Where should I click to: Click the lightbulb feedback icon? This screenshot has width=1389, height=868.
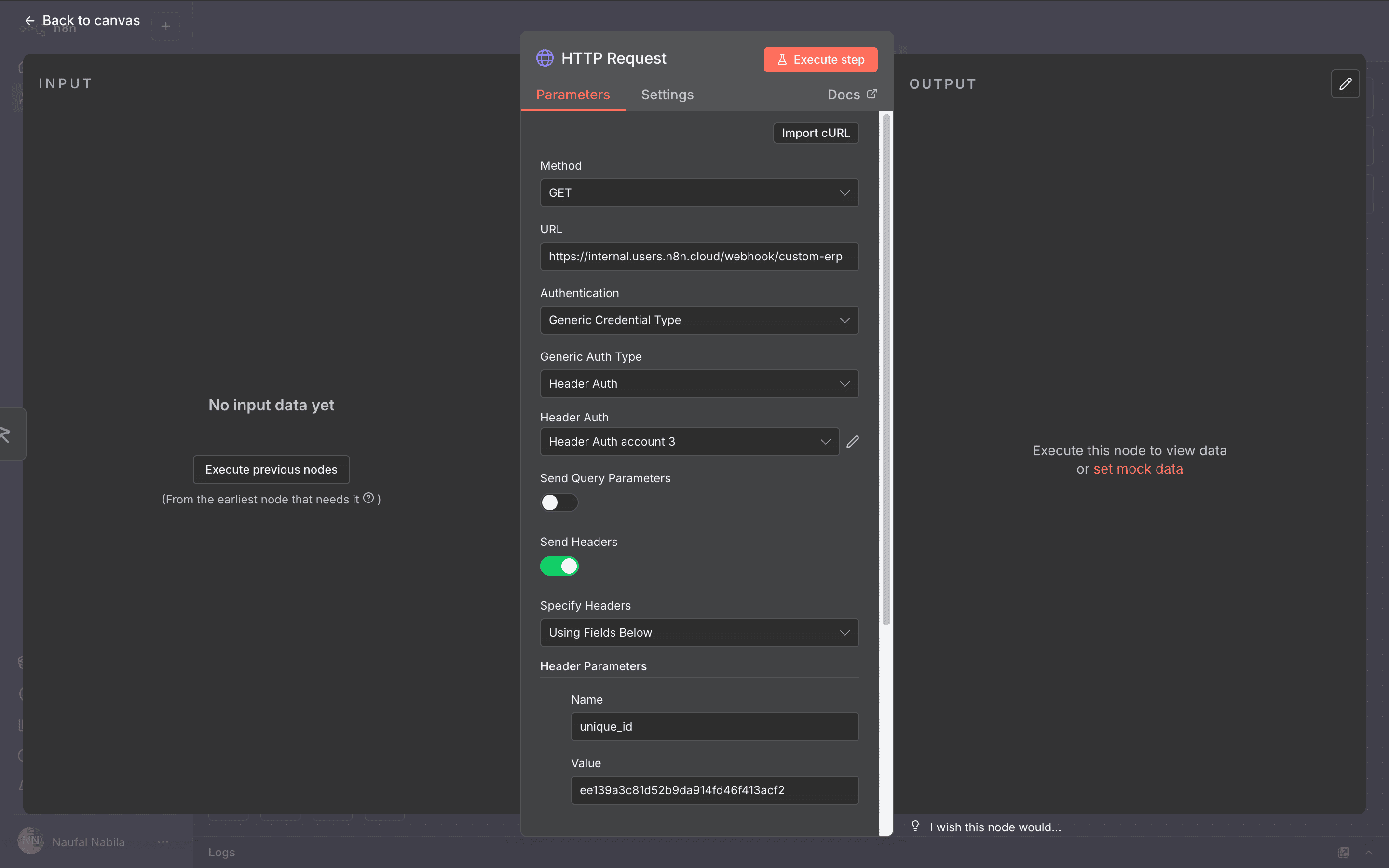click(915, 826)
